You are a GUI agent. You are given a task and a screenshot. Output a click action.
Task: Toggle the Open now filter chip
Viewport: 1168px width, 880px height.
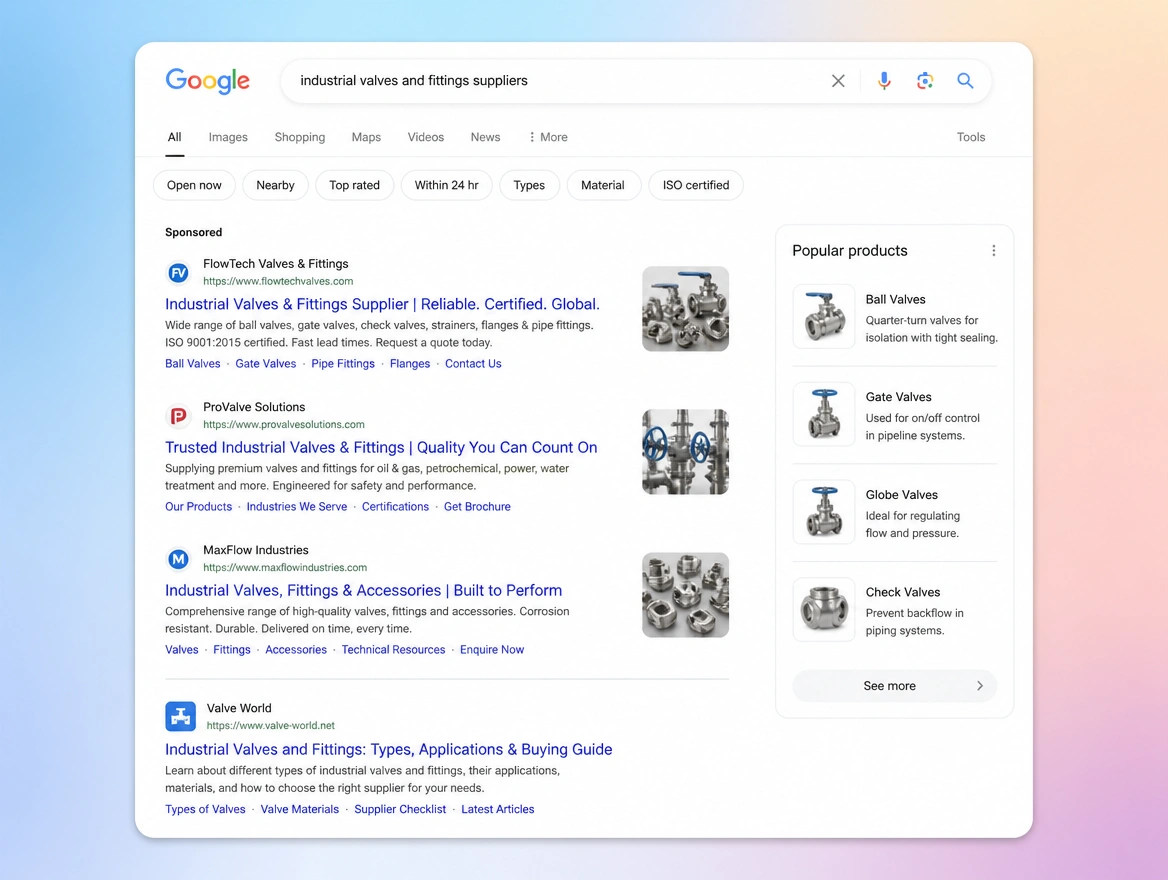(194, 185)
